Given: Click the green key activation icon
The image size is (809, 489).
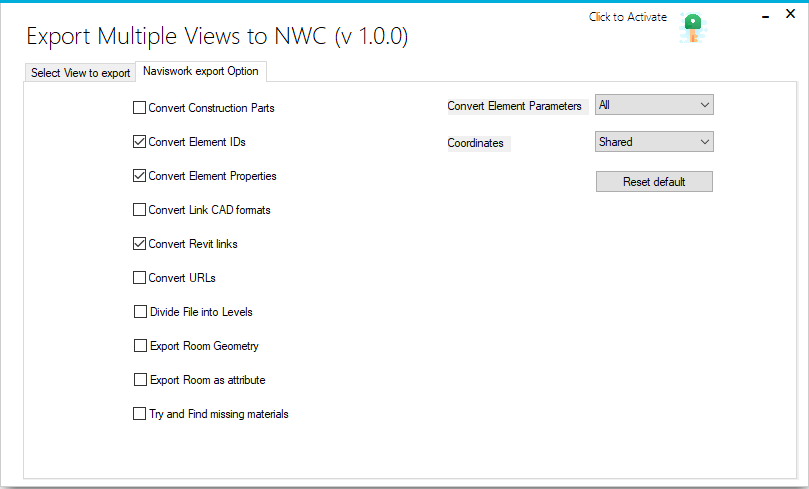Looking at the screenshot, I should [x=691, y=26].
